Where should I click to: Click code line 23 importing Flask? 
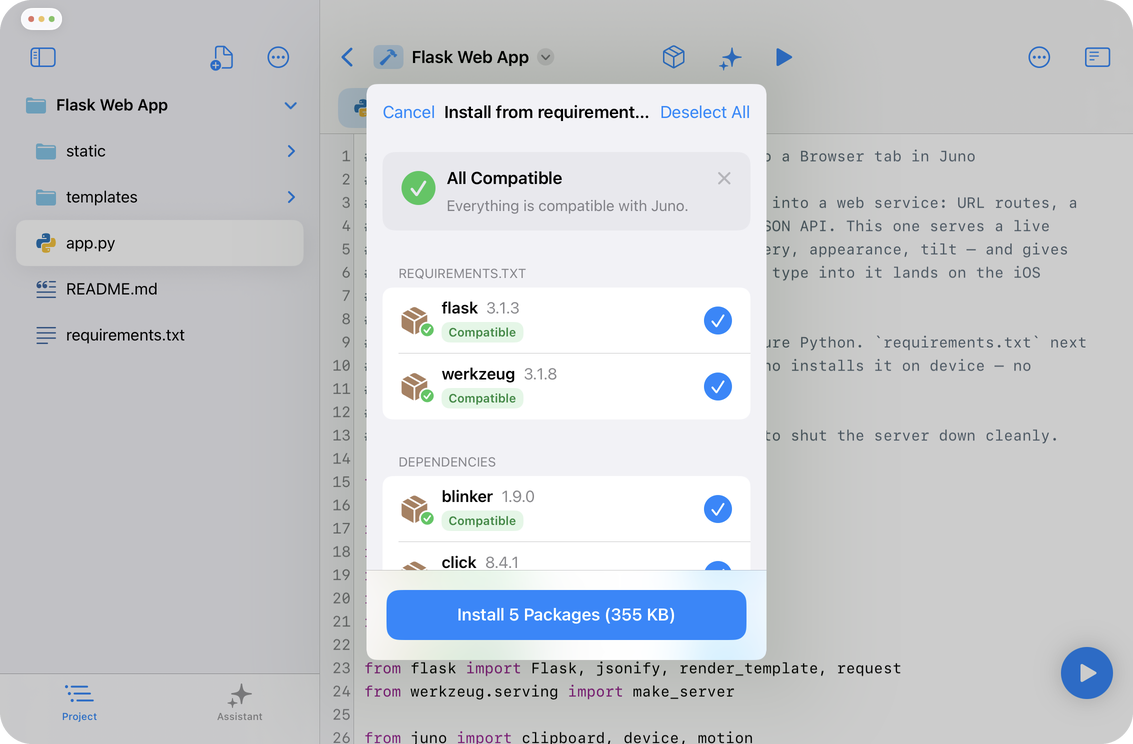(x=632, y=668)
